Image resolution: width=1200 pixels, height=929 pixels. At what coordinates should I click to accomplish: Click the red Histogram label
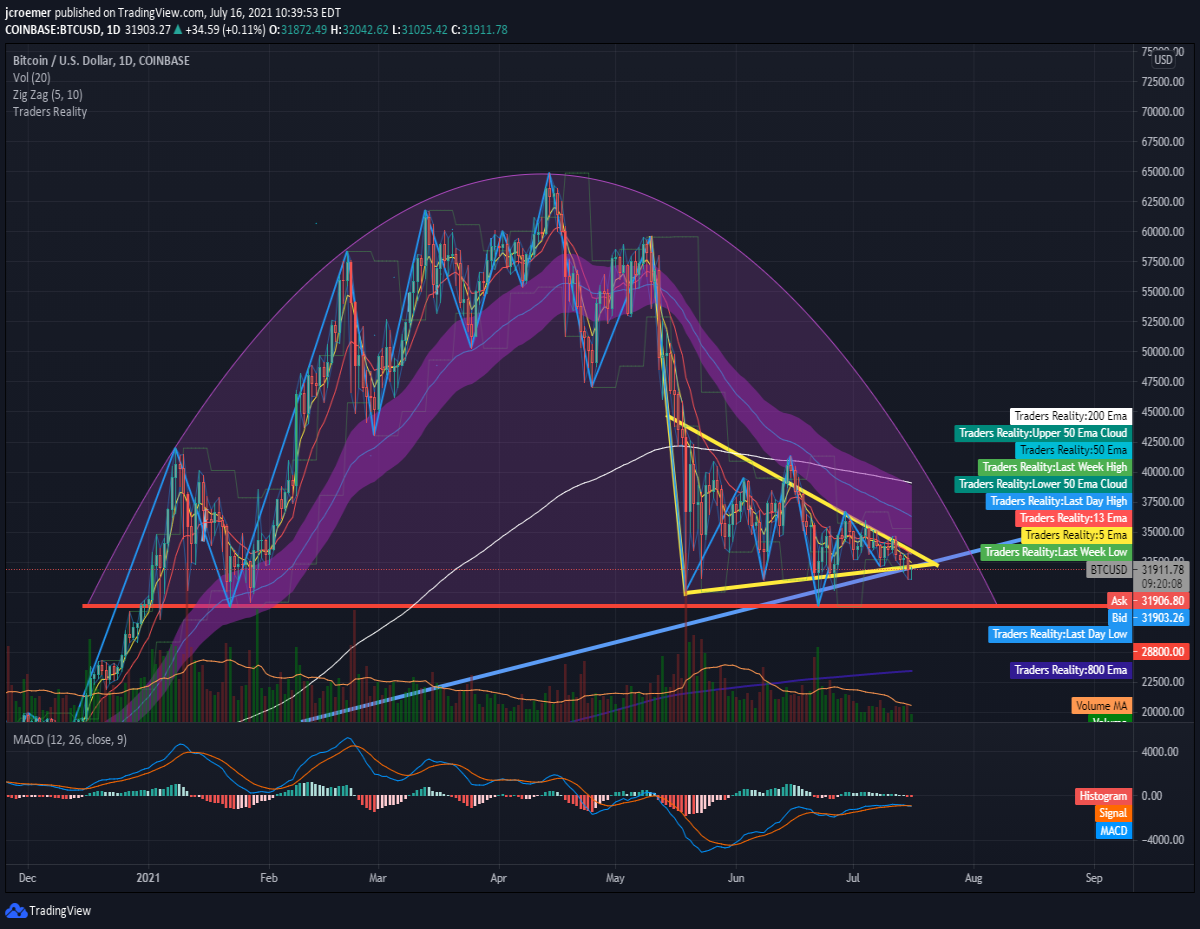click(1103, 796)
